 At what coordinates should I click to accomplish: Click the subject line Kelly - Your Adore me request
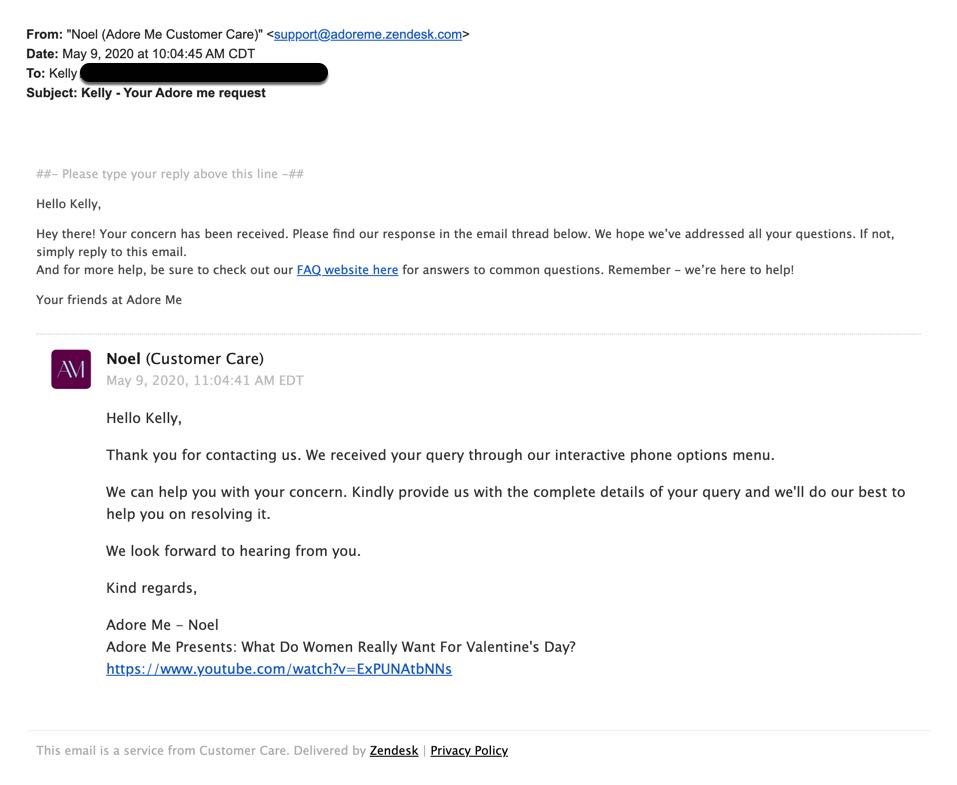pyautogui.click(x=173, y=93)
